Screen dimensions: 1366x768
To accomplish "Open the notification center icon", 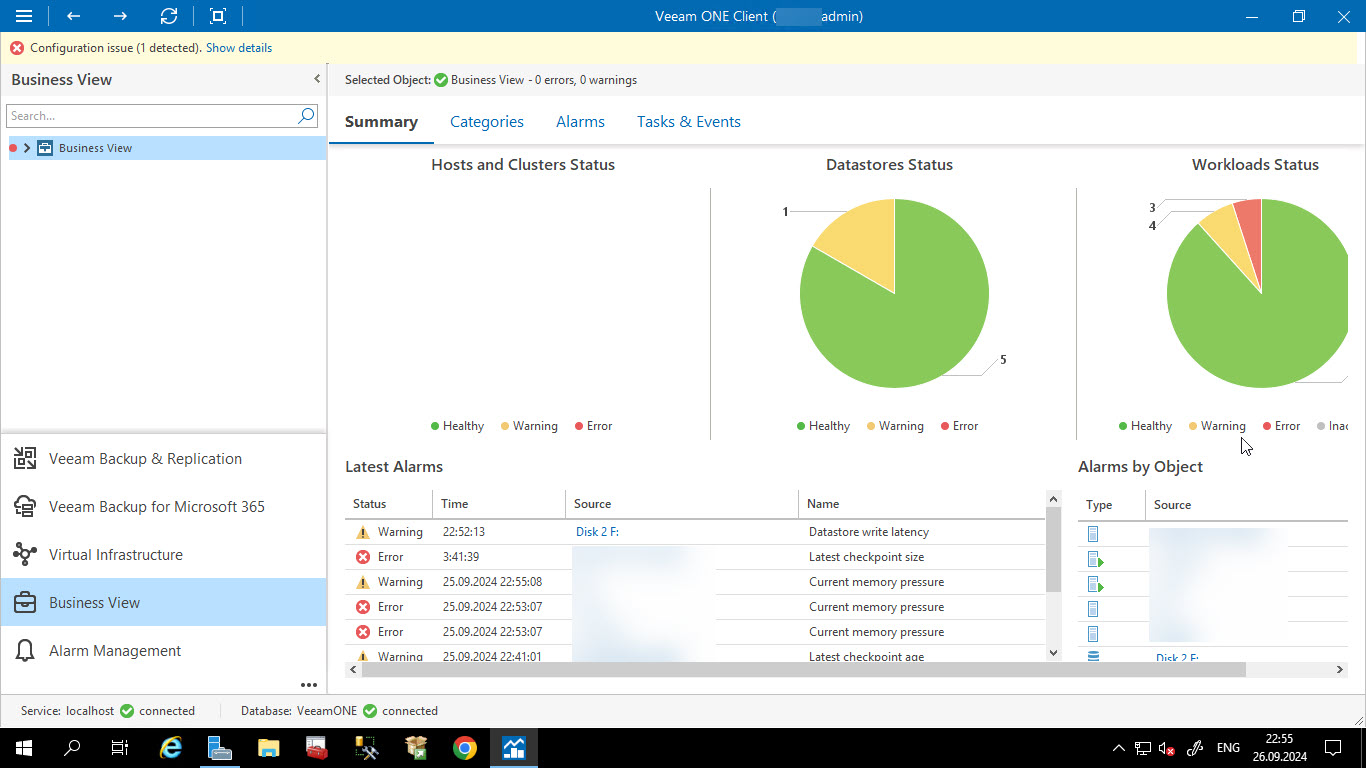I will (x=1333, y=748).
